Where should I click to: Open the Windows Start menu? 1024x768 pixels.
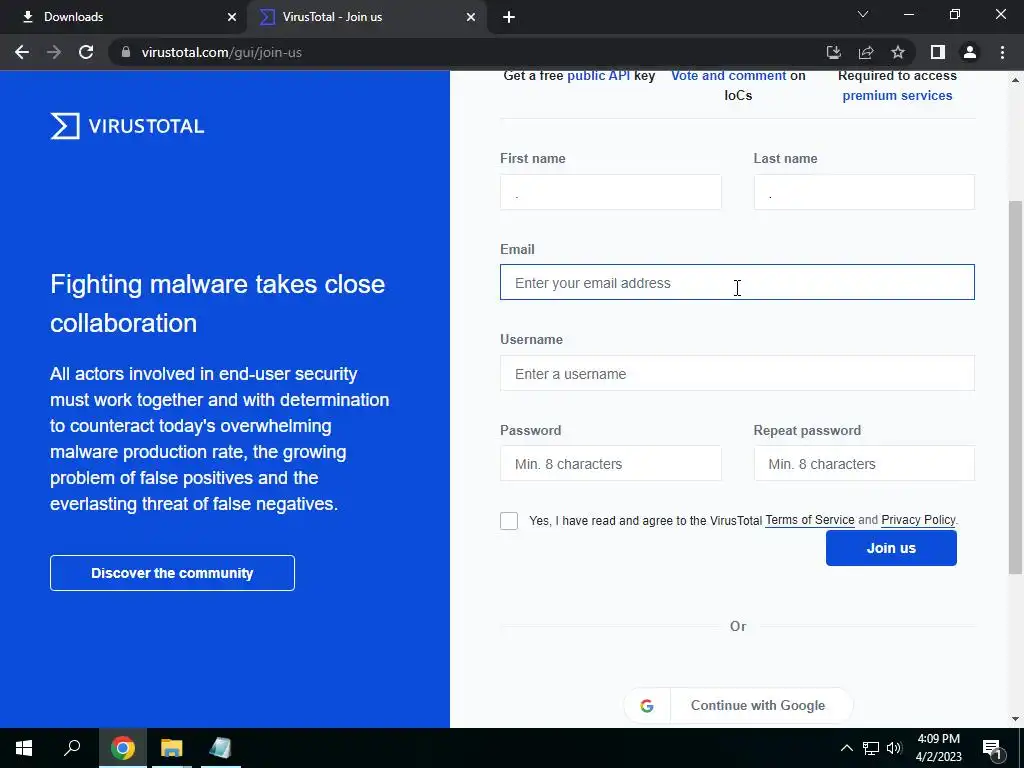pyautogui.click(x=24, y=748)
